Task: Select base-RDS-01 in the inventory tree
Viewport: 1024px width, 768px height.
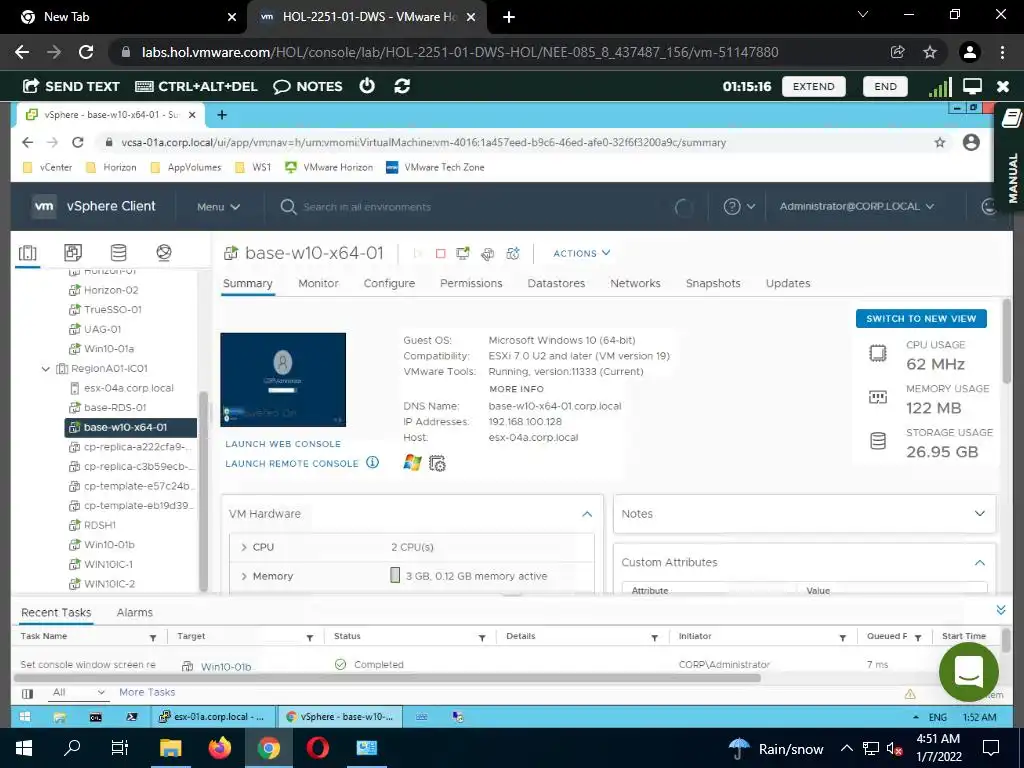Action: (115, 408)
